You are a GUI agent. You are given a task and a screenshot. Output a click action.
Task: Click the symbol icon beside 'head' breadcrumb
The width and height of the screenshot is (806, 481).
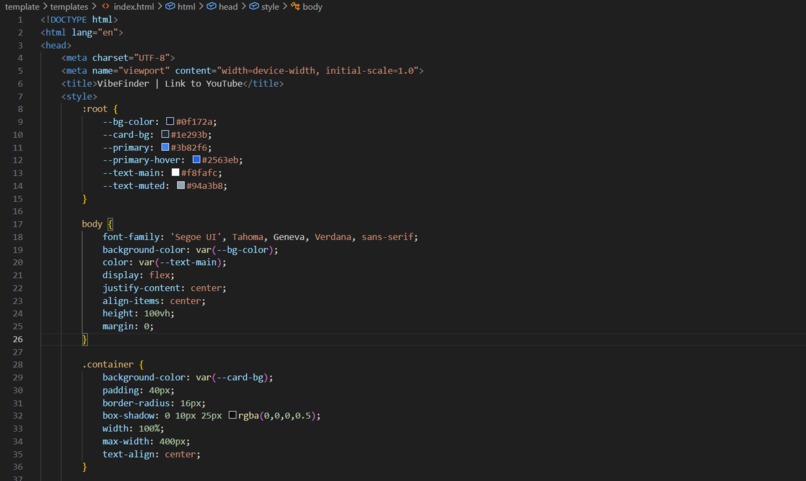click(211, 6)
